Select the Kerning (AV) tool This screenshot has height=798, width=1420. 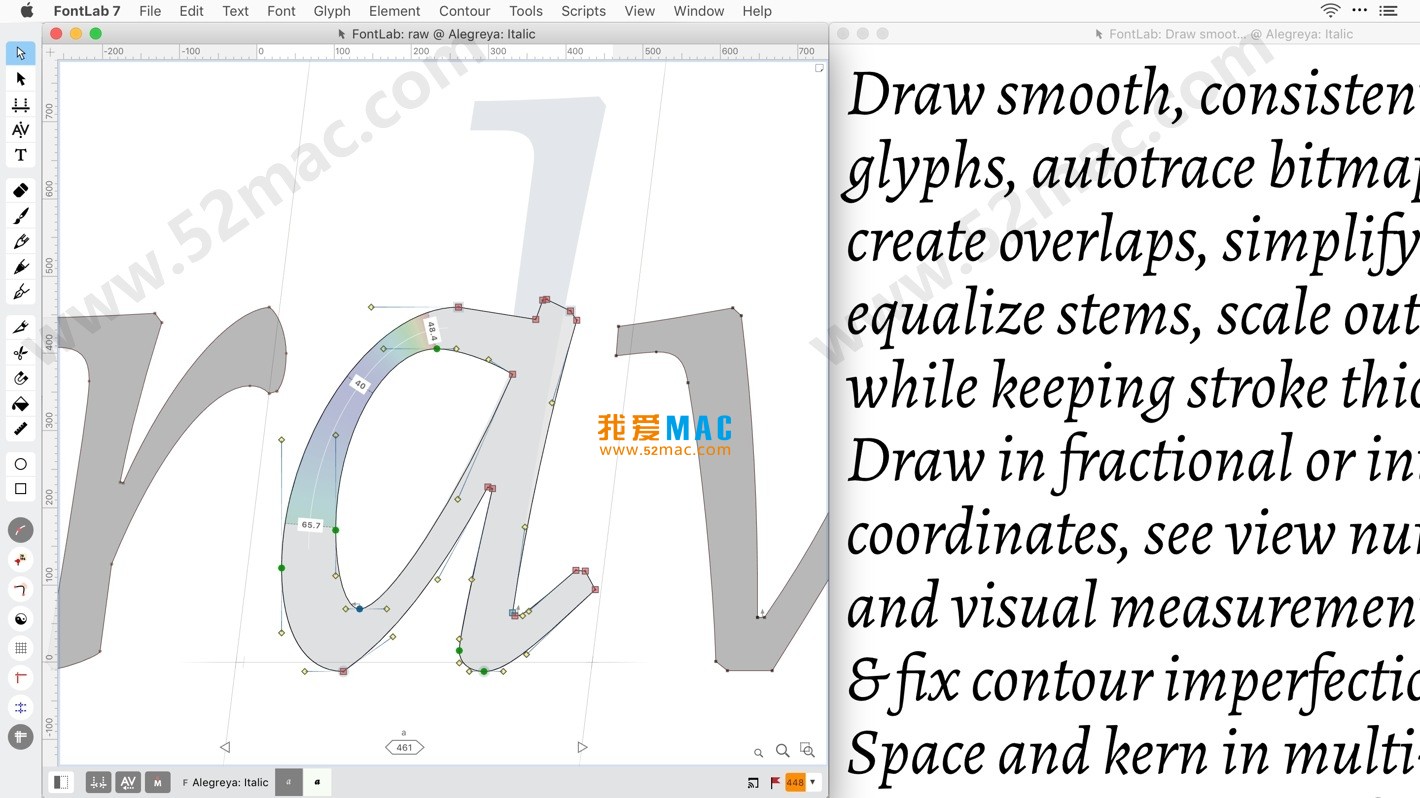pyautogui.click(x=20, y=129)
